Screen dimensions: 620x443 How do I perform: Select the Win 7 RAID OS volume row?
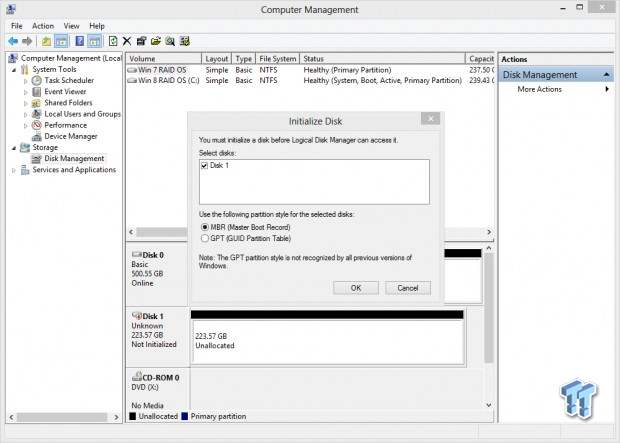pos(310,70)
